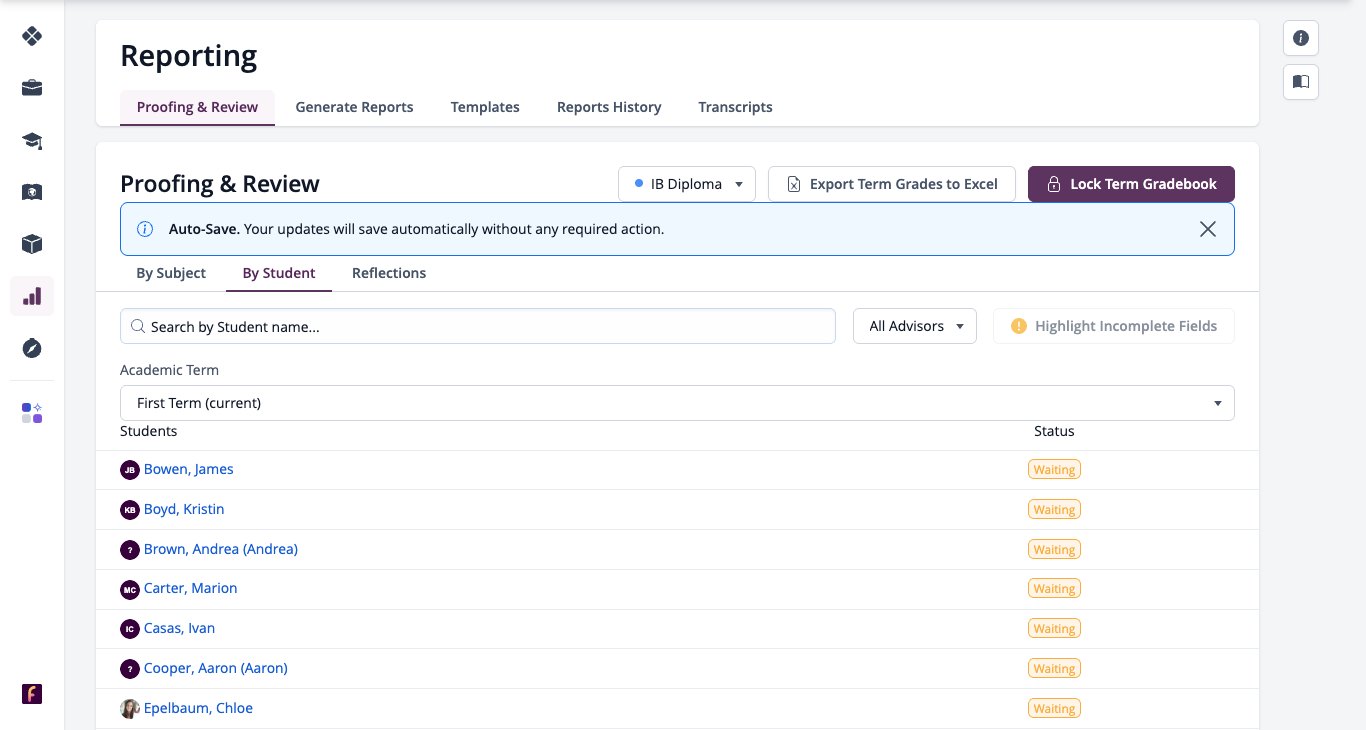Open the compass icon in sidebar

[32, 348]
